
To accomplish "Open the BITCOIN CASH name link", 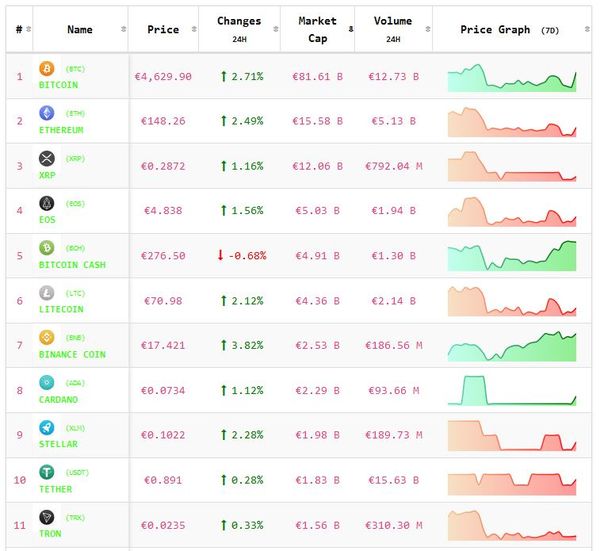I will coord(72,265).
